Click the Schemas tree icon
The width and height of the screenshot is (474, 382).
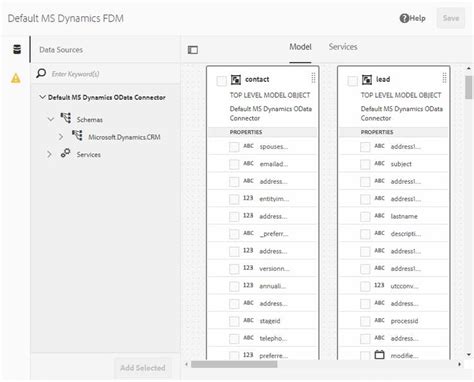point(66,118)
